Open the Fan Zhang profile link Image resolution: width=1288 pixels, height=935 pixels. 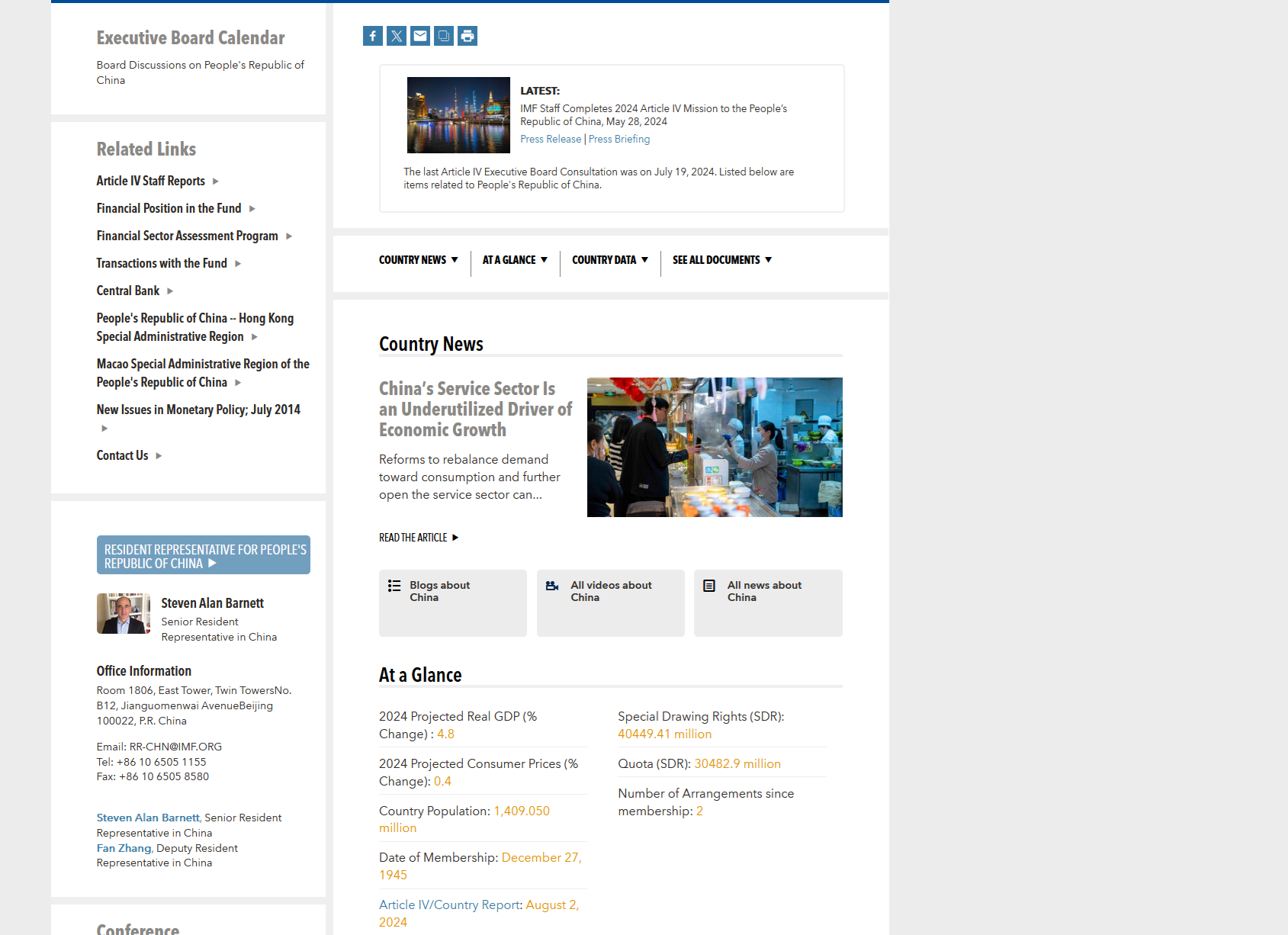[x=124, y=848]
